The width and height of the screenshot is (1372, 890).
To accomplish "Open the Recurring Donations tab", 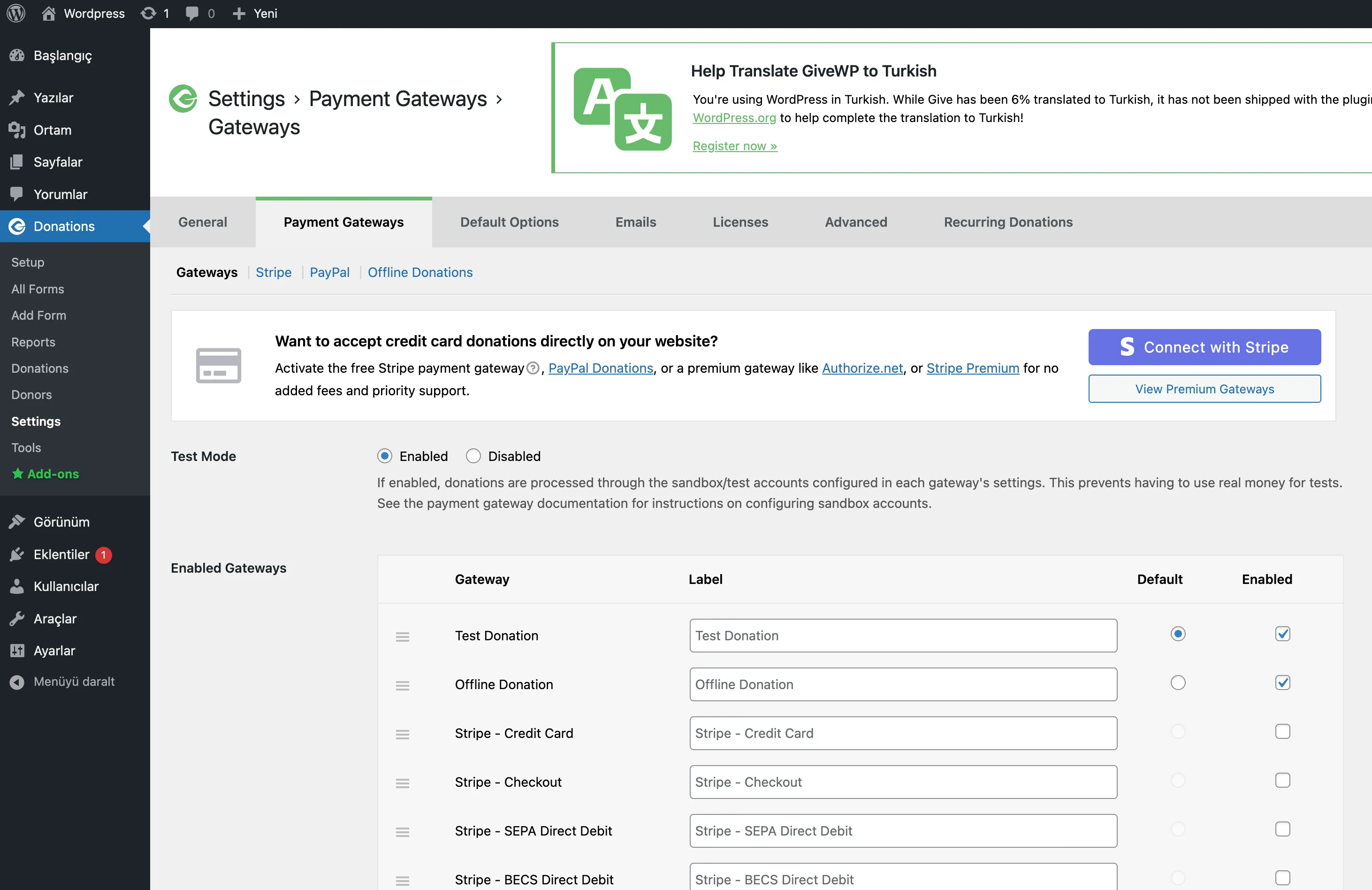I will (x=1008, y=222).
